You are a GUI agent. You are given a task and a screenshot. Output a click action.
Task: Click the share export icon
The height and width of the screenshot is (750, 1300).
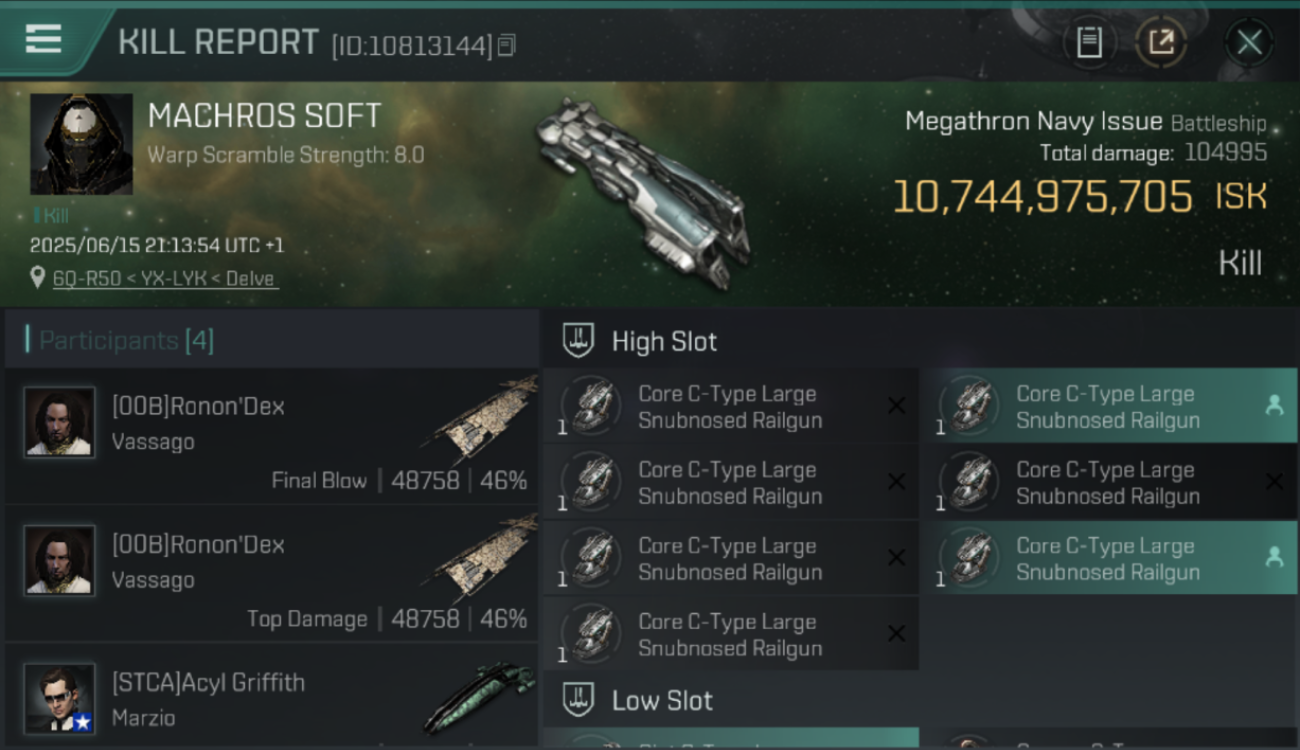(x=1161, y=42)
